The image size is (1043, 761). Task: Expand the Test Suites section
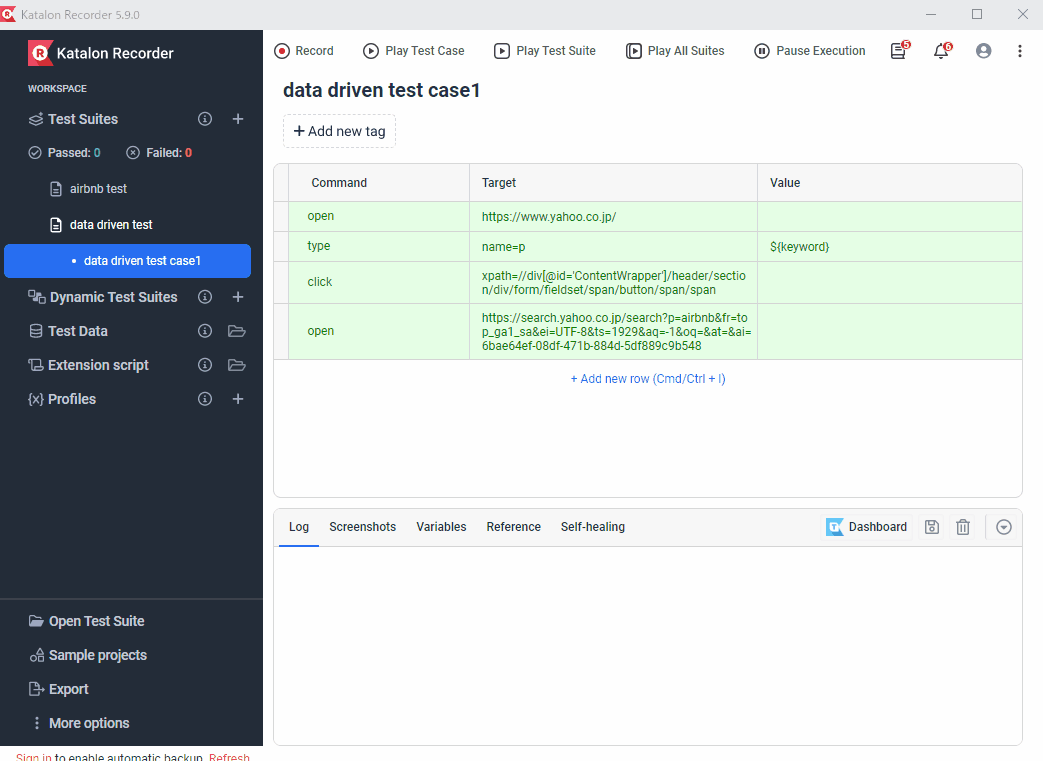tap(82, 119)
